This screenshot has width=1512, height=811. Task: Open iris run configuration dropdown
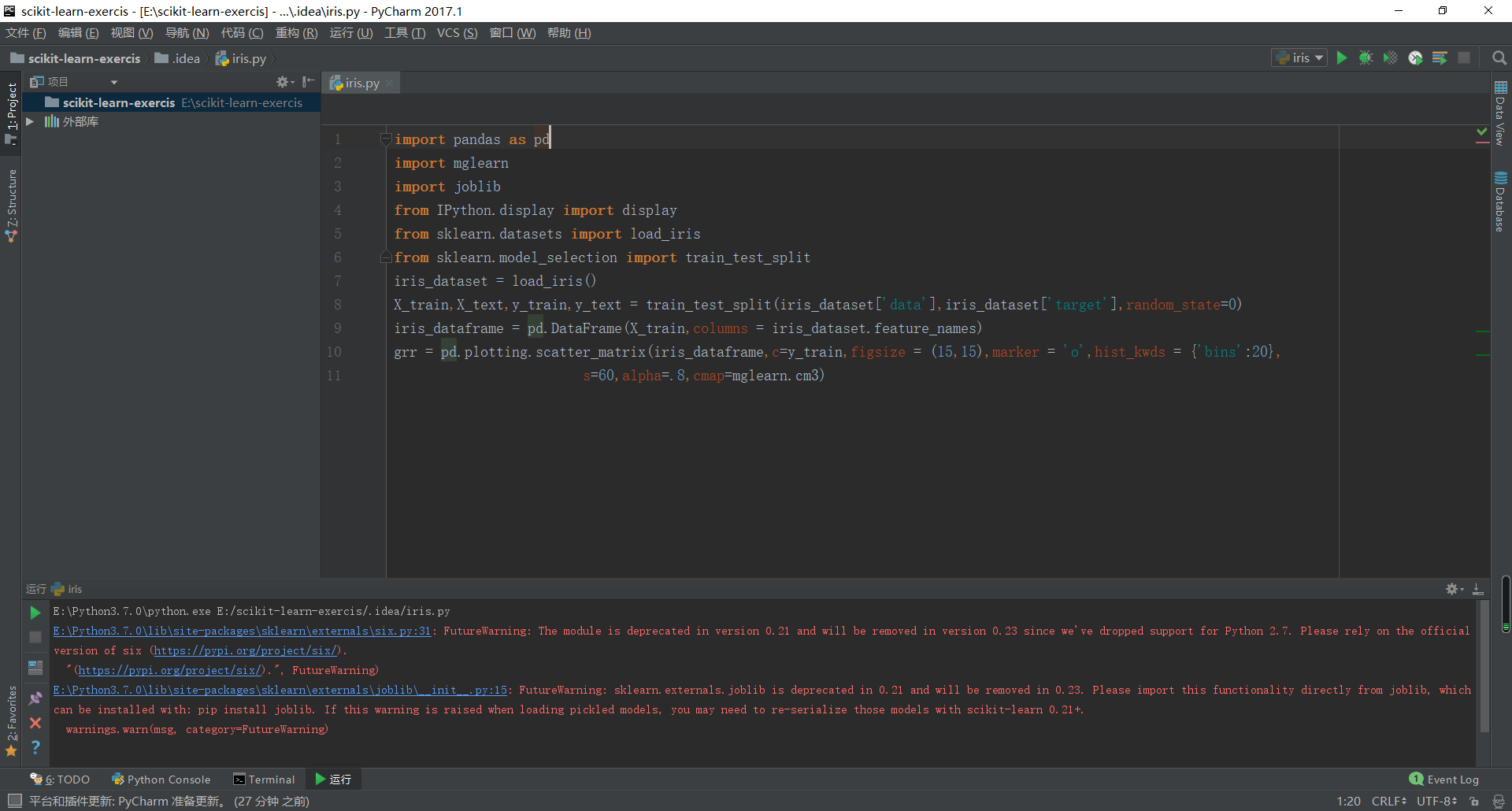tap(1299, 57)
